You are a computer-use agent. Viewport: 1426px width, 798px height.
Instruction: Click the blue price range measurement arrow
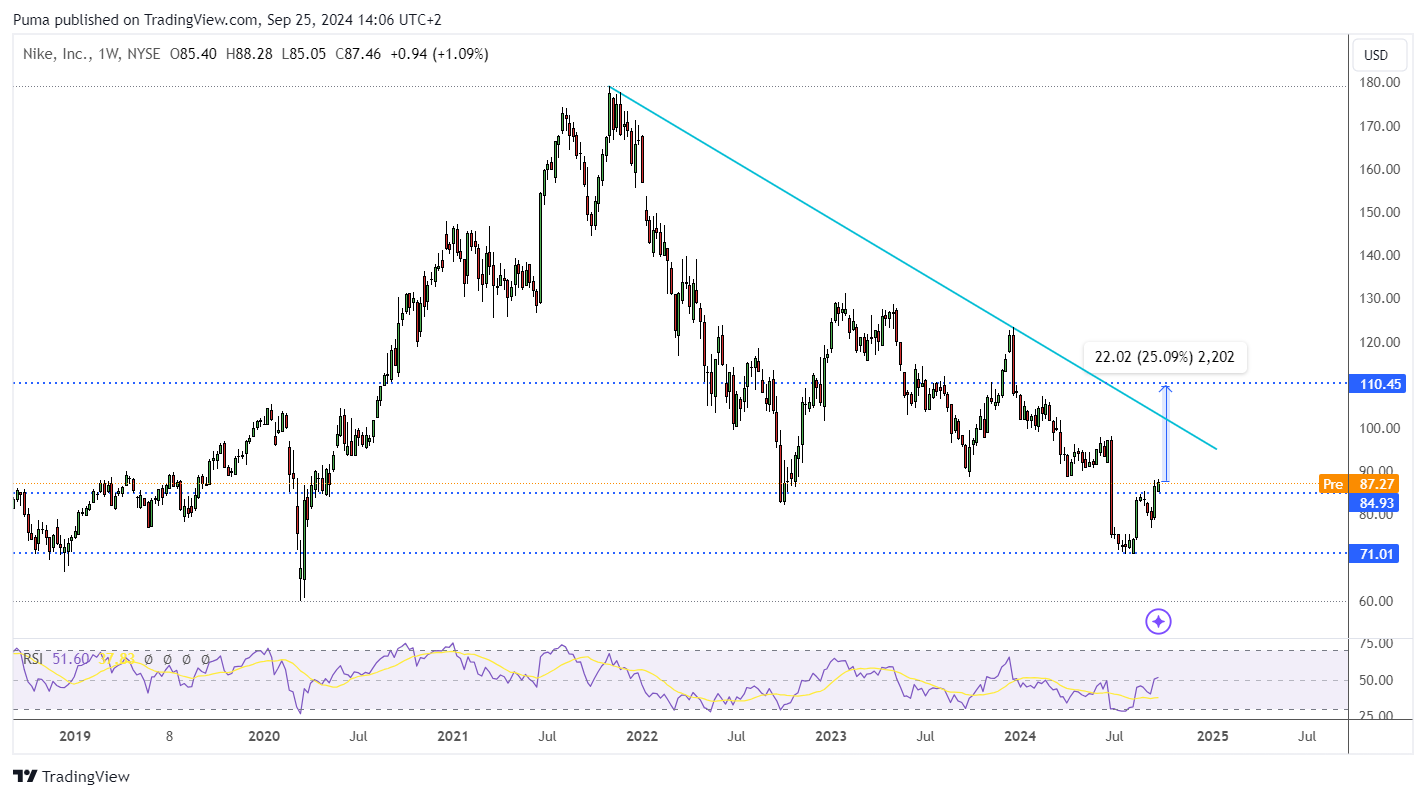coord(1166,434)
